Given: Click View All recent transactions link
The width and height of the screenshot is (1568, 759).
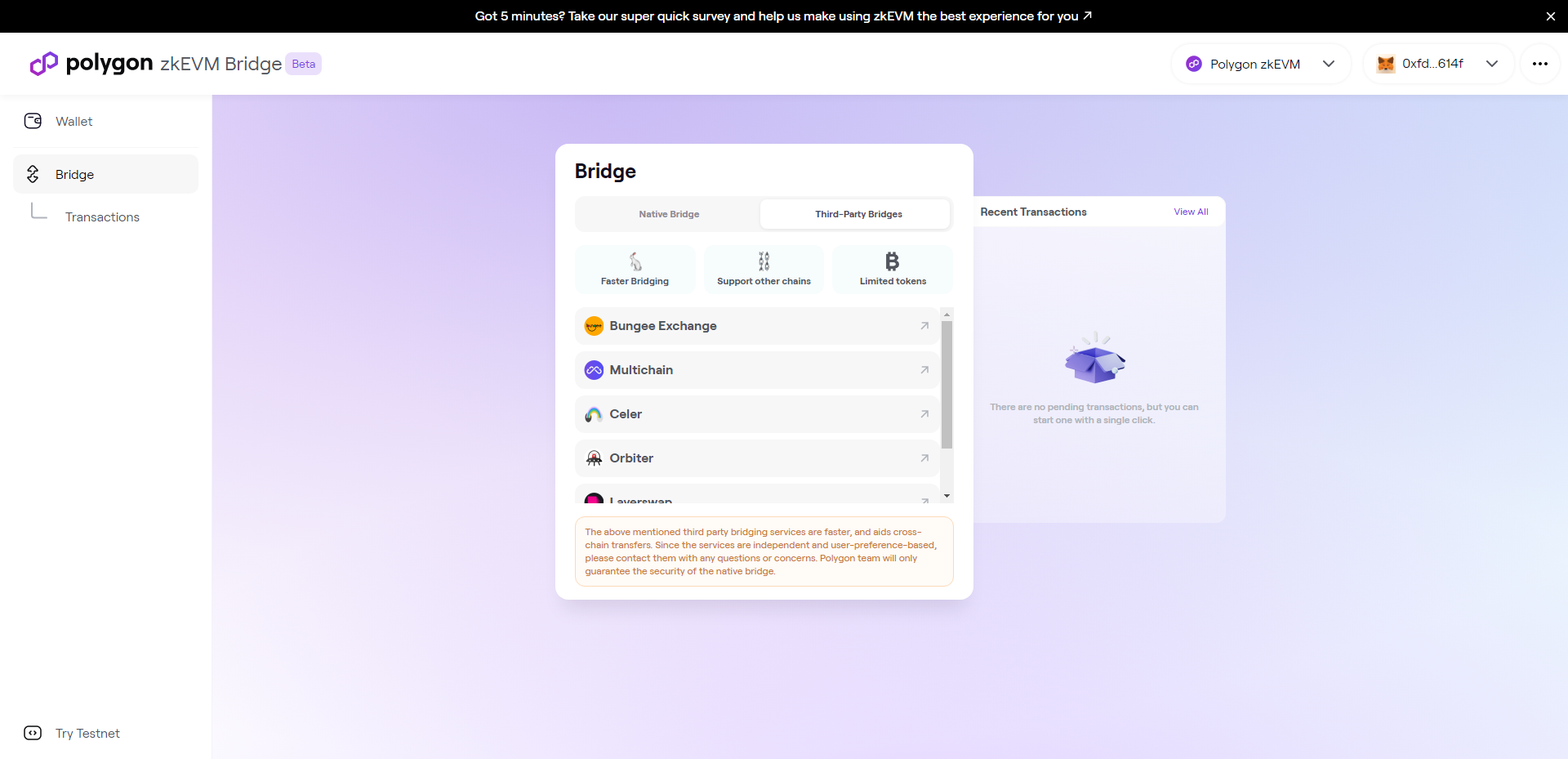Looking at the screenshot, I should pos(1191,212).
